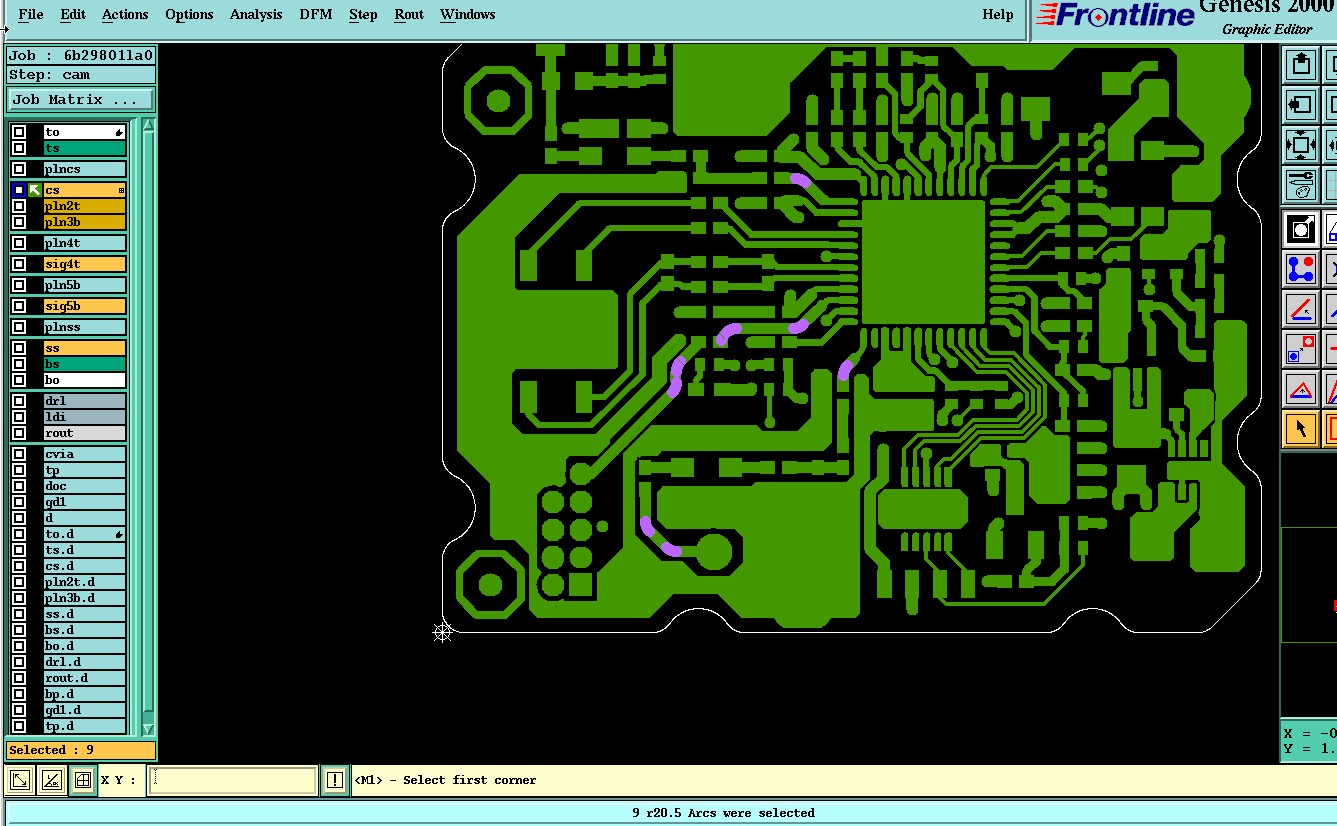Open the Actions menu
The height and width of the screenshot is (826, 1337).
click(x=125, y=14)
